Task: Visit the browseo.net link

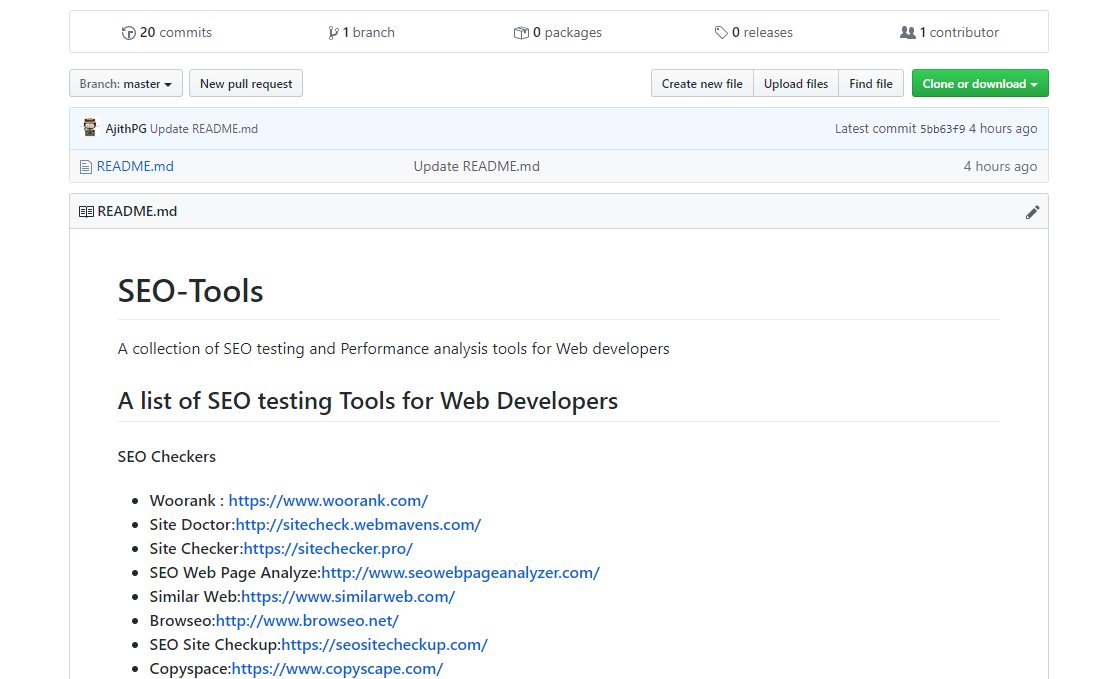Action: [307, 621]
